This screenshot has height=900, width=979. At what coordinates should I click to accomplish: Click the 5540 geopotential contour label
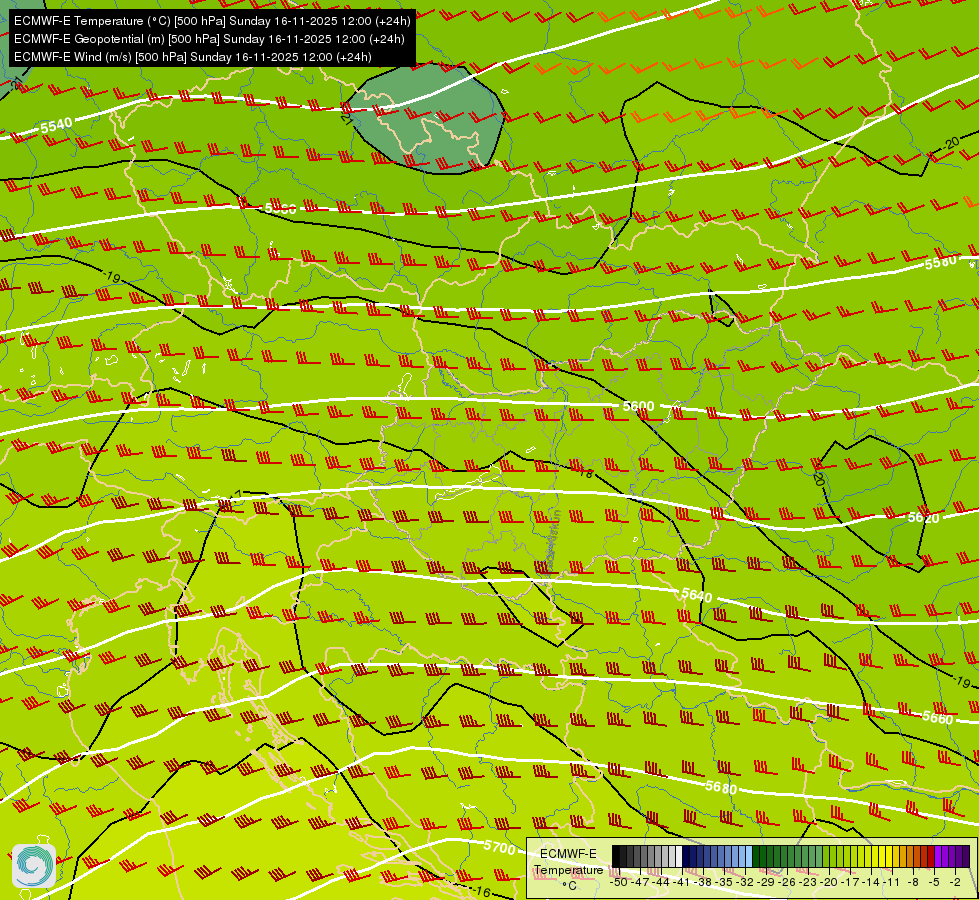(56, 126)
